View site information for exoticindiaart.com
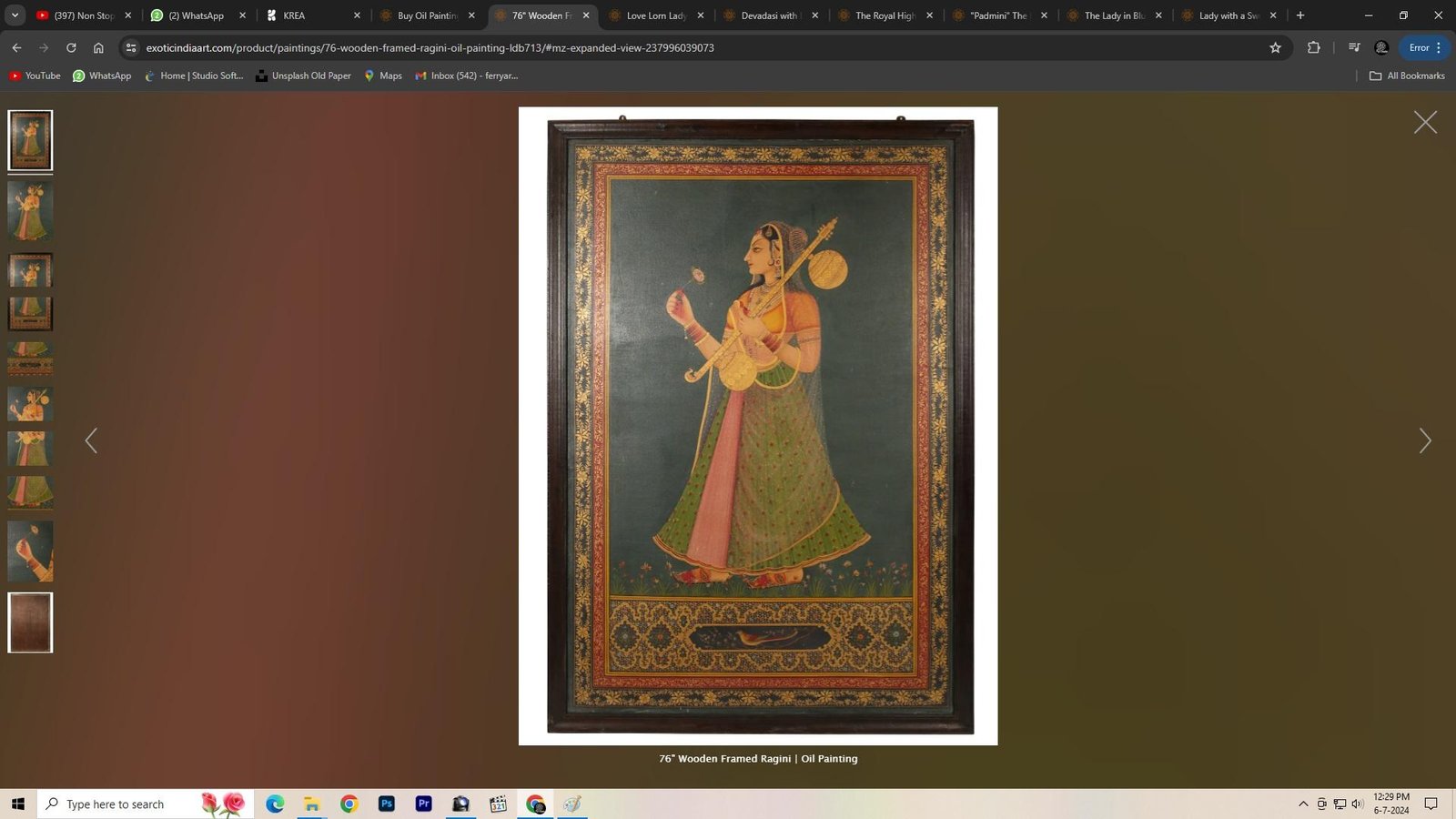 [131, 47]
